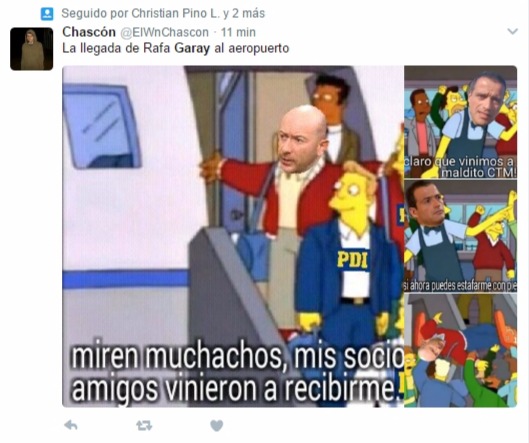Open the large airplane stairs meme image
The height and width of the screenshot is (443, 529).
(x=233, y=237)
